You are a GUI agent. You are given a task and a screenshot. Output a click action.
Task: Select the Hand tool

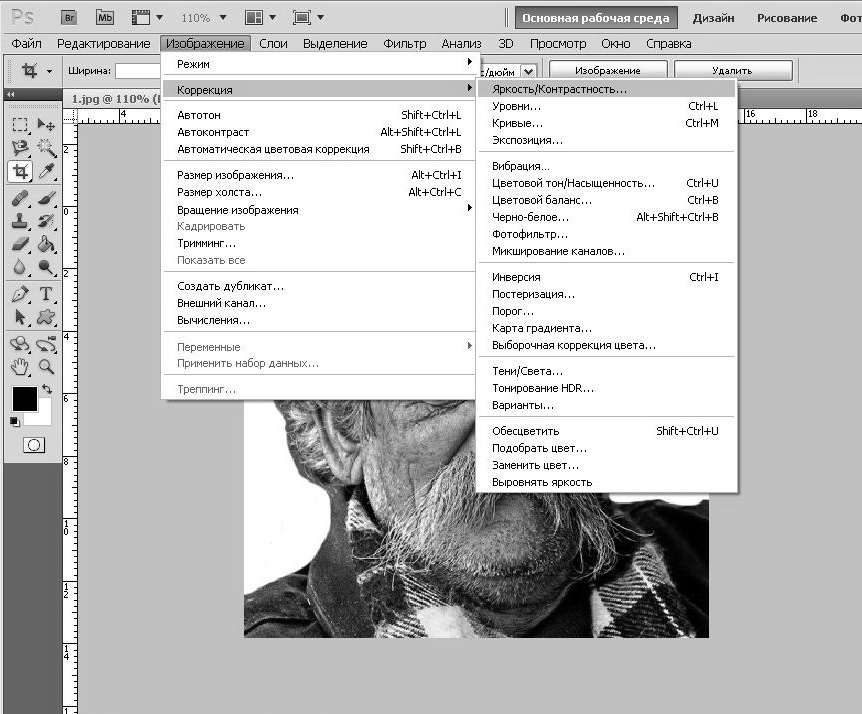[x=20, y=367]
